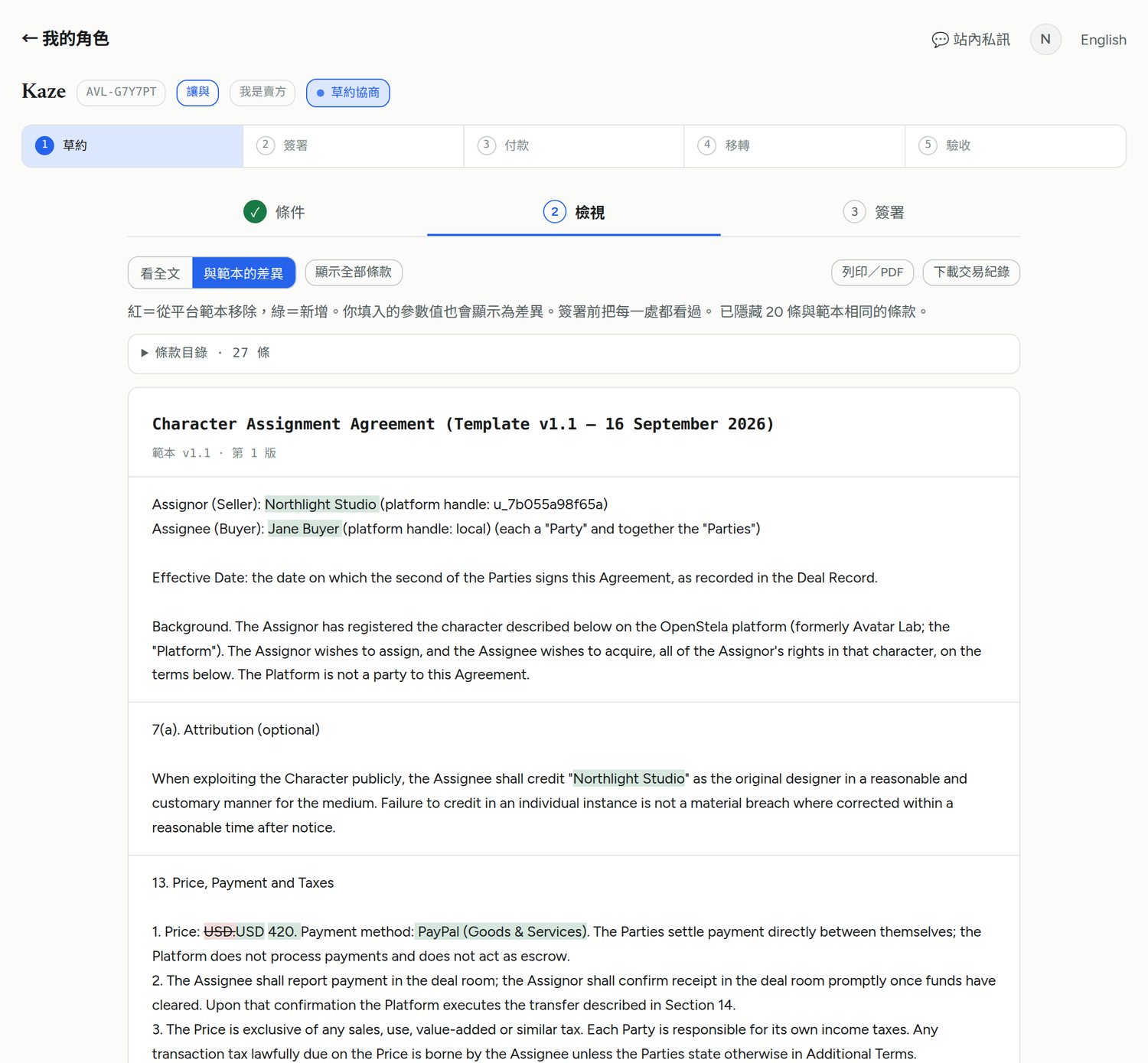Open the 檢視 sub-step tab
Image resolution: width=1148 pixels, height=1063 pixels.
point(574,212)
